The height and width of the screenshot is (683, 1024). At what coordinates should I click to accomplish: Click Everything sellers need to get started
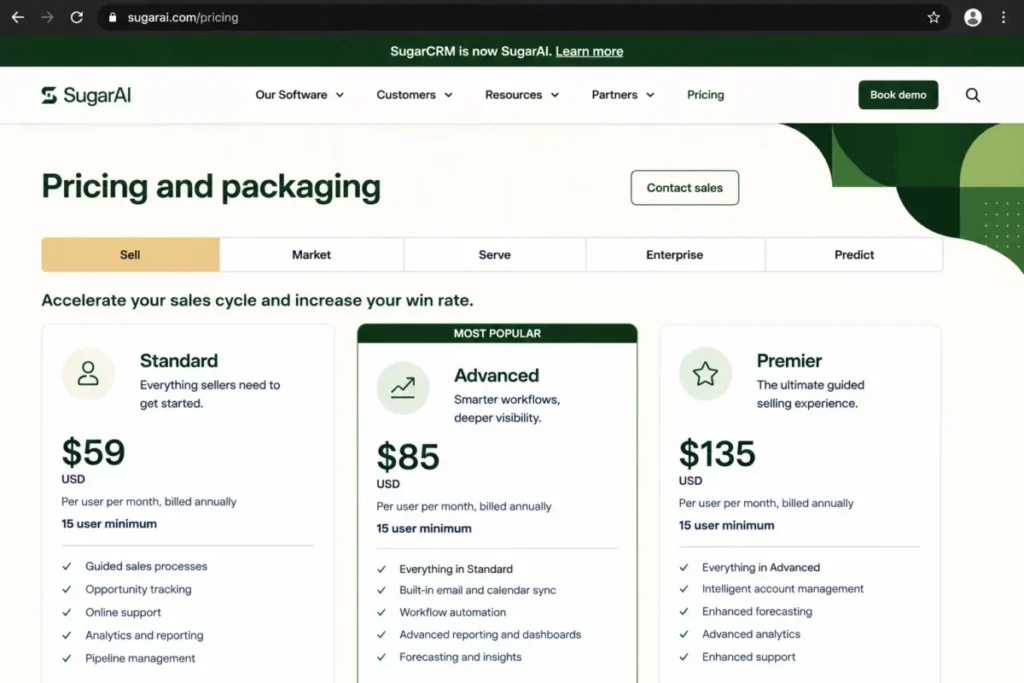pyautogui.click(x=210, y=394)
